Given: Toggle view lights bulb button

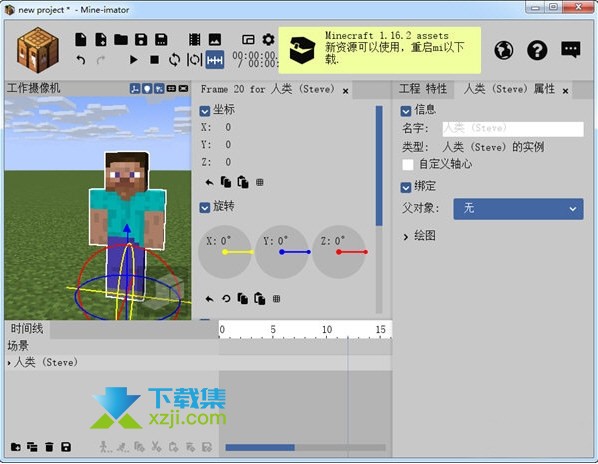Looking at the screenshot, I should 147,88.
